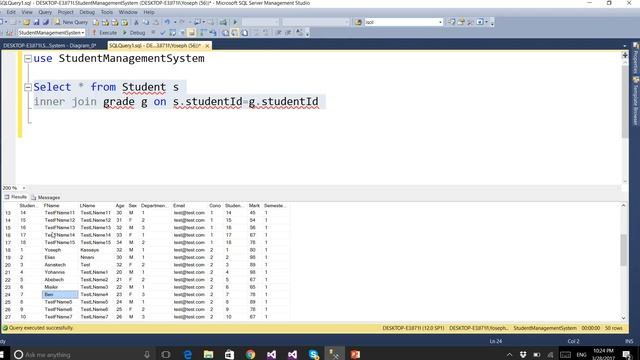Open PowerPoint from taskbar
The width and height of the screenshot is (640, 360).
click(355, 355)
